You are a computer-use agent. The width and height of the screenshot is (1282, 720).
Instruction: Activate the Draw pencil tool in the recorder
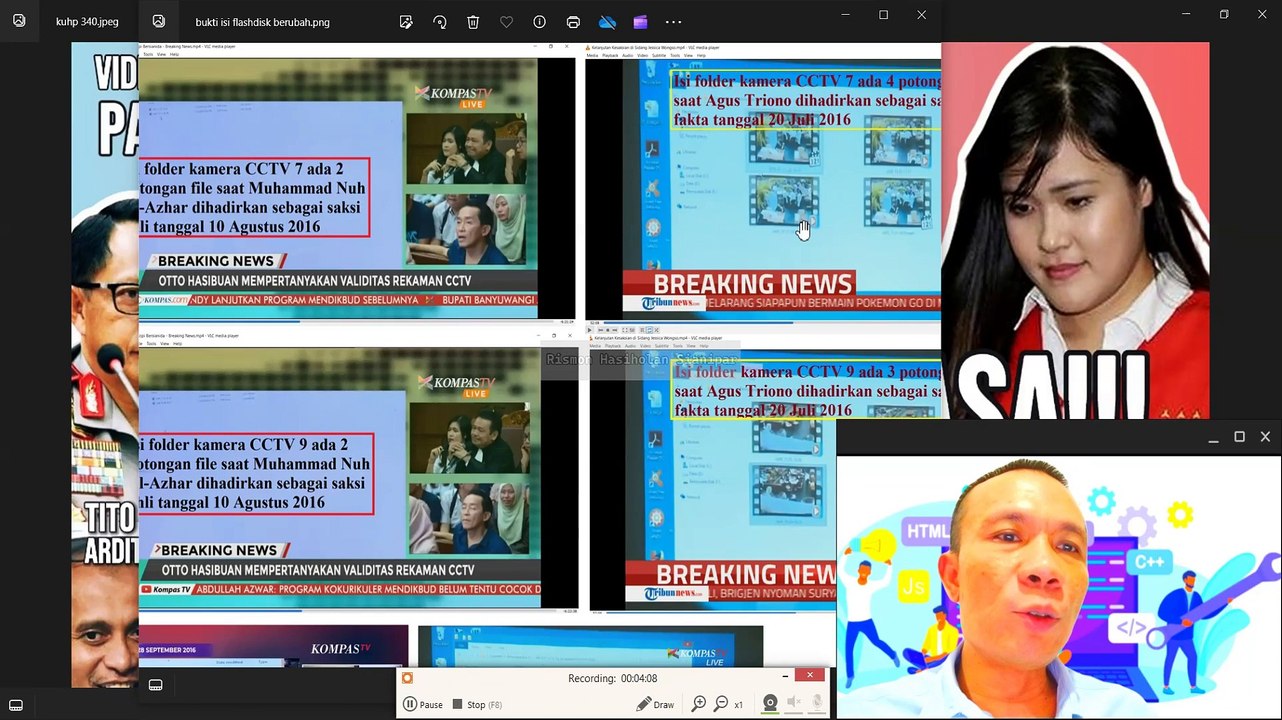(656, 704)
